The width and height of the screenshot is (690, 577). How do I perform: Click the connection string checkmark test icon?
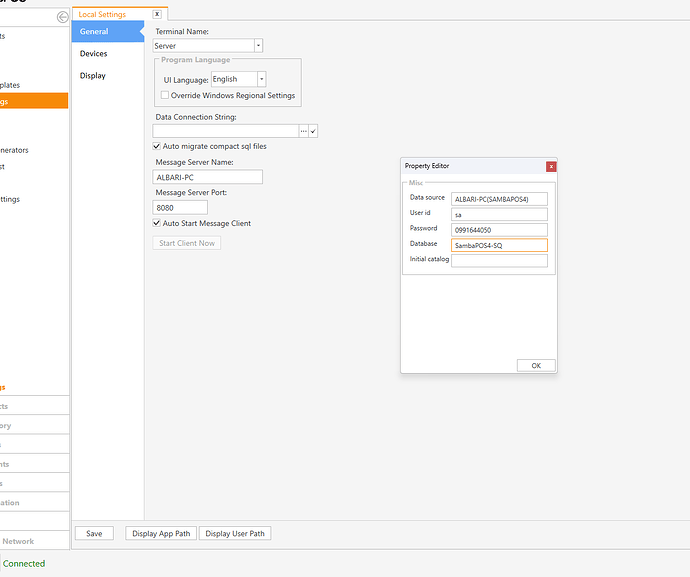(313, 131)
